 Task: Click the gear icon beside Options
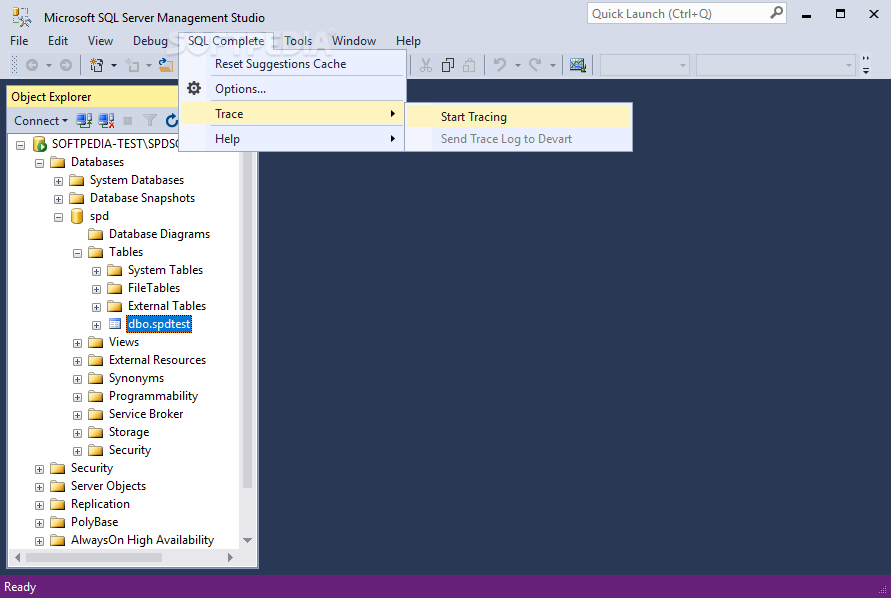coord(194,88)
